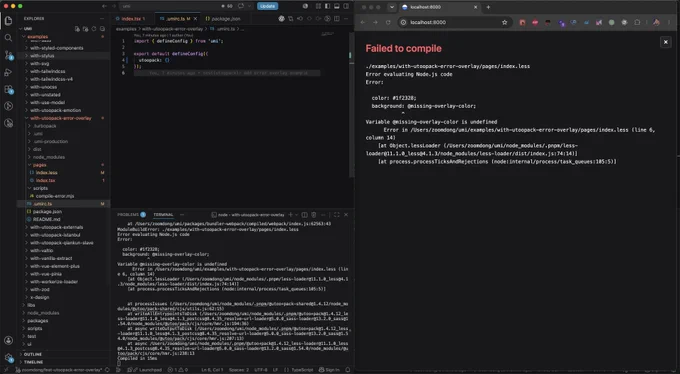680x374 pixels.
Task: Open the Extensions view icon
Action: coord(8,89)
